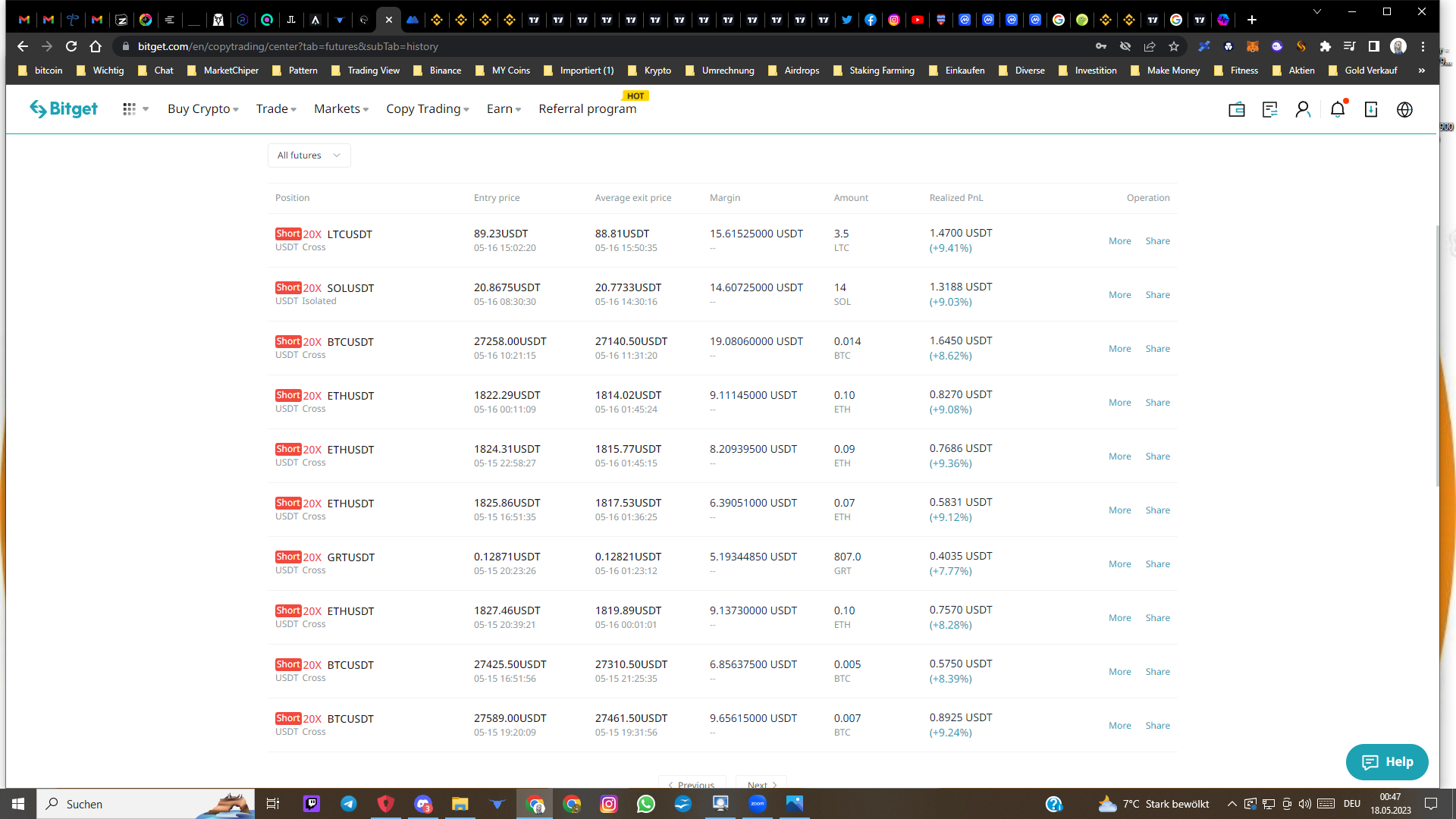This screenshot has width=1456, height=819.
Task: Open the YouTube tab
Action: pyautogui.click(x=918, y=20)
